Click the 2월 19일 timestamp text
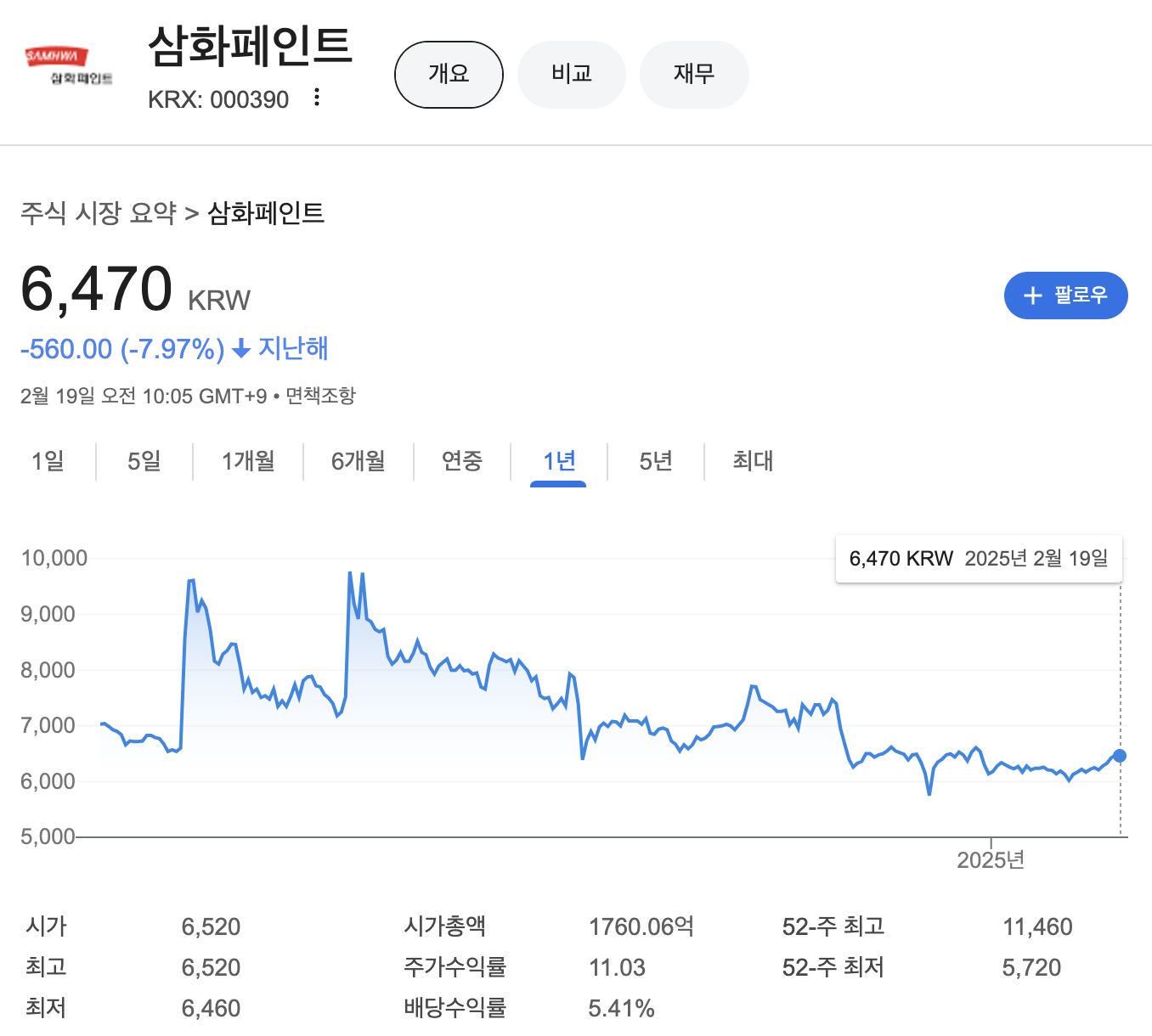This screenshot has height=1036, width=1152. coord(144,396)
